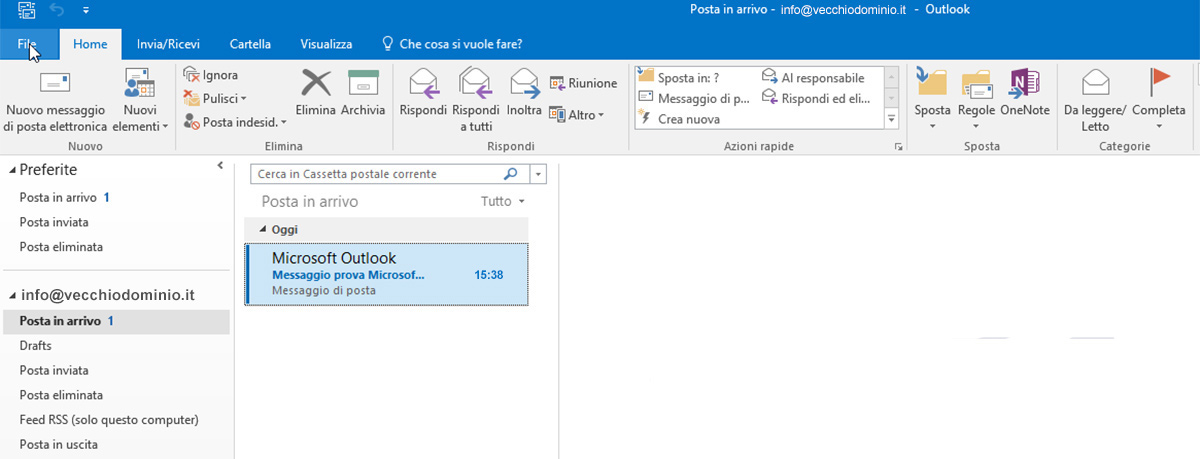Viewport: 1200px width, 459px height.
Task: Open the Visualizza ribbon tab
Action: point(326,44)
